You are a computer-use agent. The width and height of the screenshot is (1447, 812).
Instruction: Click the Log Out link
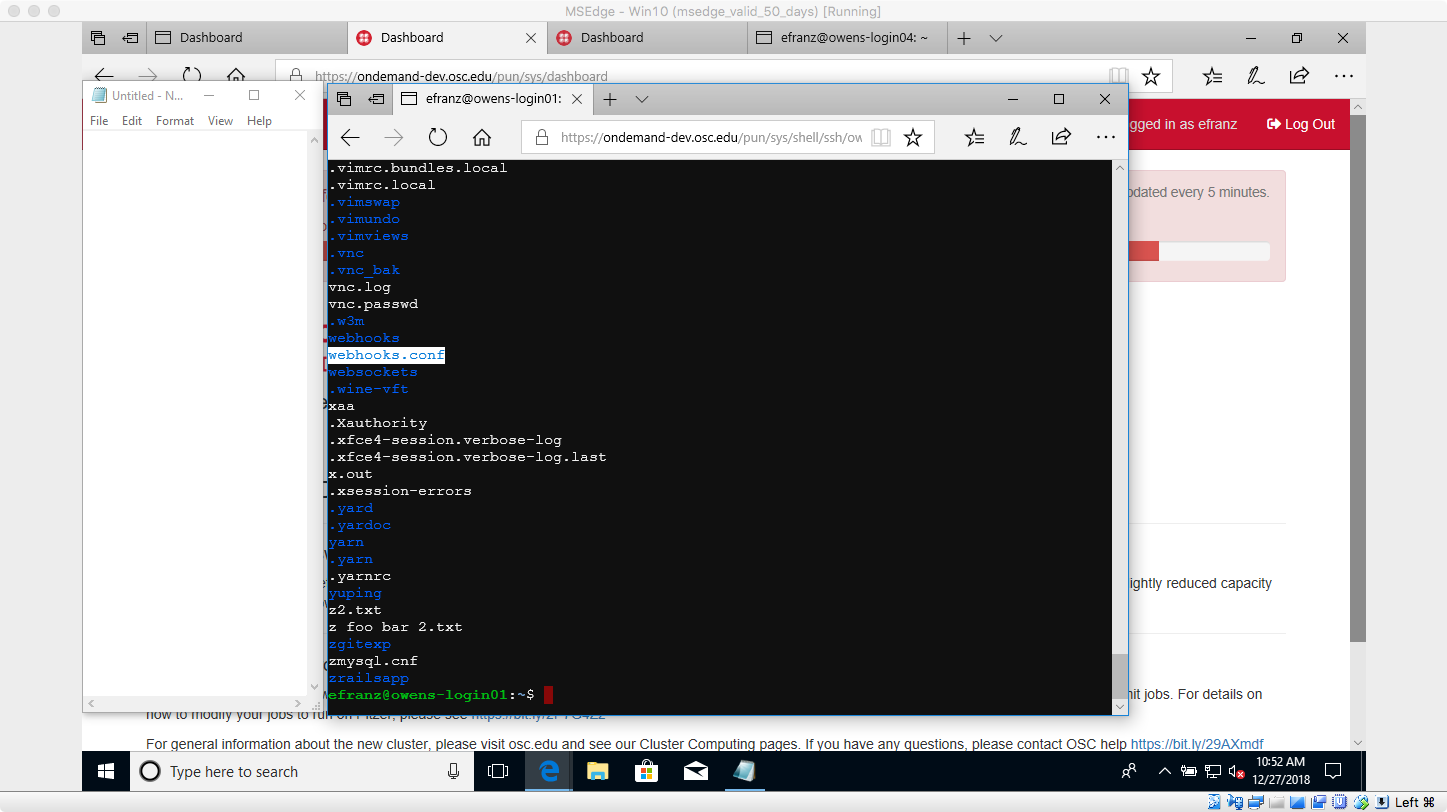[x=1301, y=124]
